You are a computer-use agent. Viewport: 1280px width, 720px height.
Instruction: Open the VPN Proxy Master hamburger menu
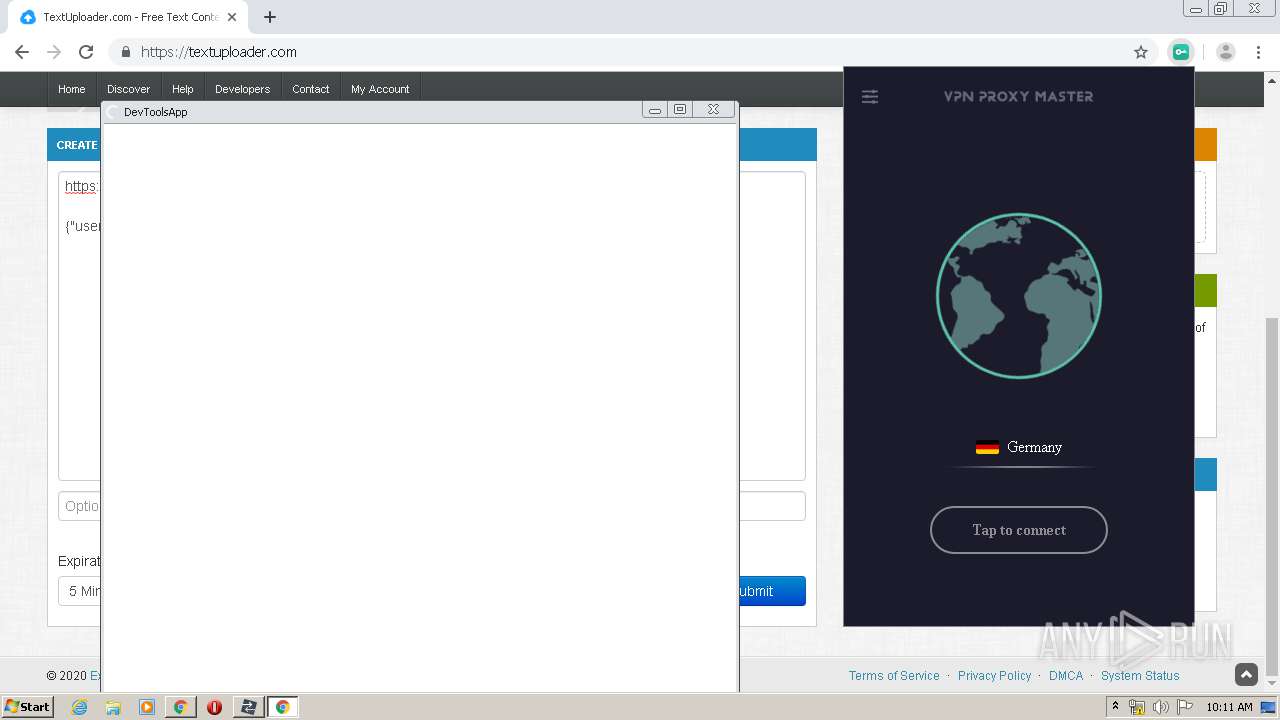870,97
